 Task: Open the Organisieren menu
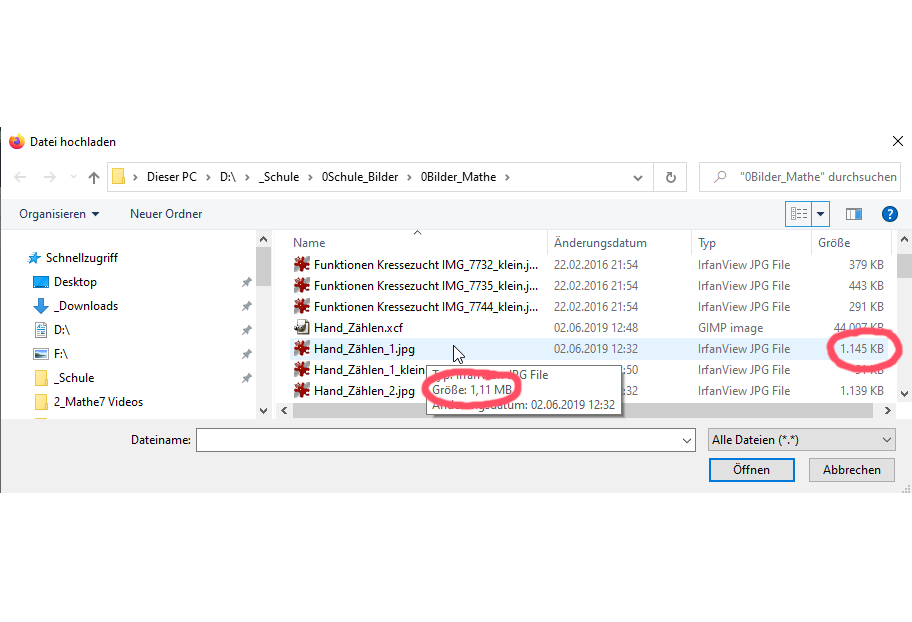pyautogui.click(x=59, y=214)
